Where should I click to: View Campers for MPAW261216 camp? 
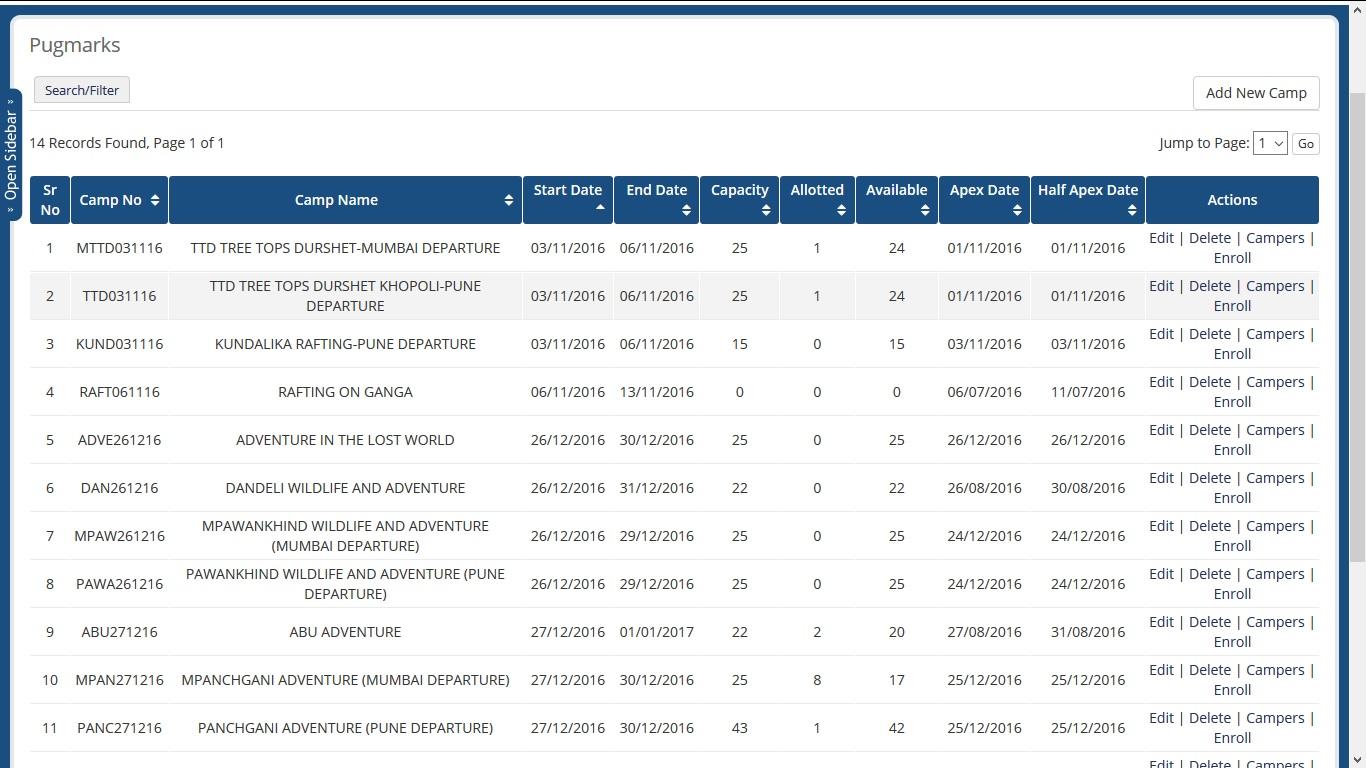pos(1275,526)
